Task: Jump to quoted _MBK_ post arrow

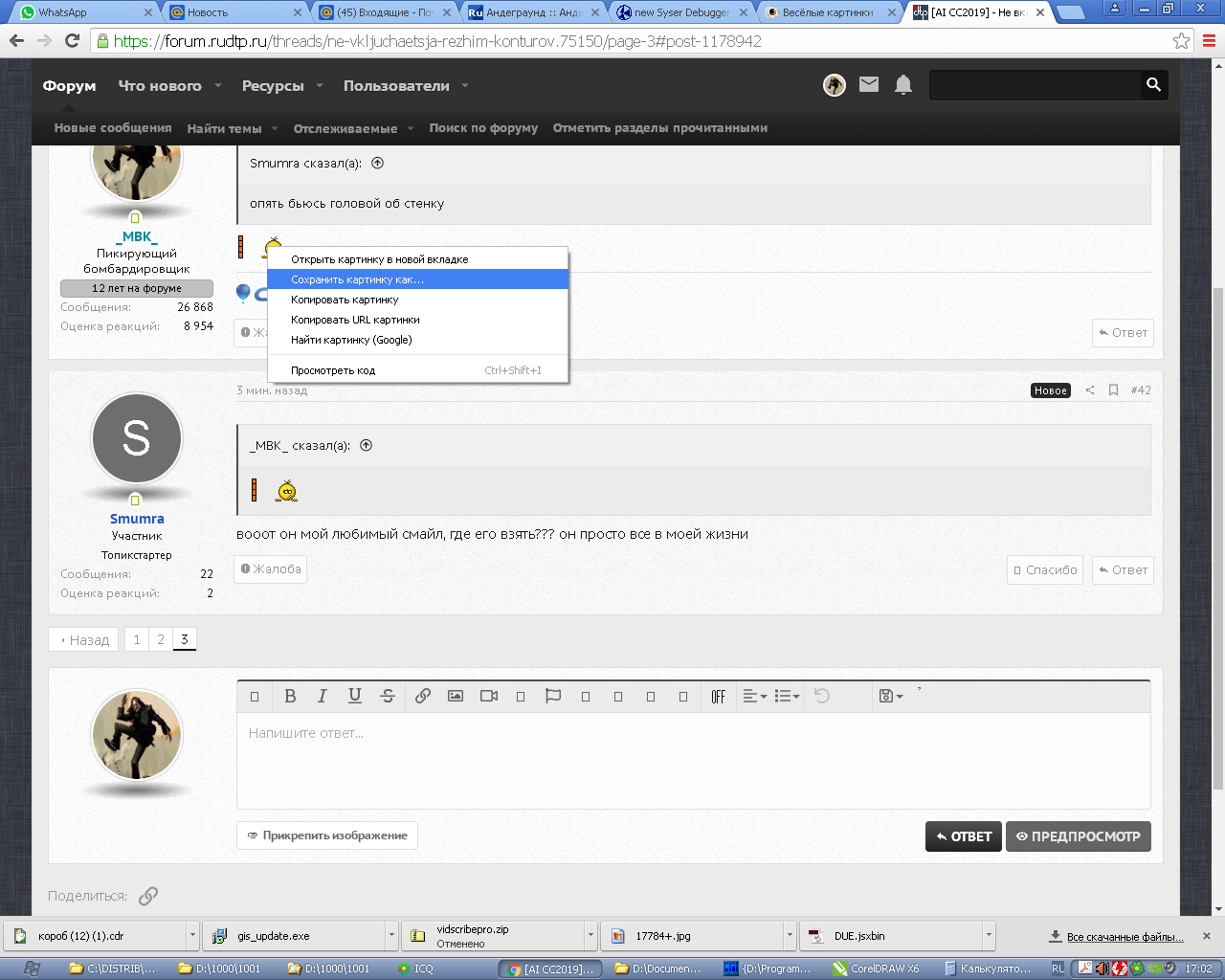Action: [x=366, y=445]
